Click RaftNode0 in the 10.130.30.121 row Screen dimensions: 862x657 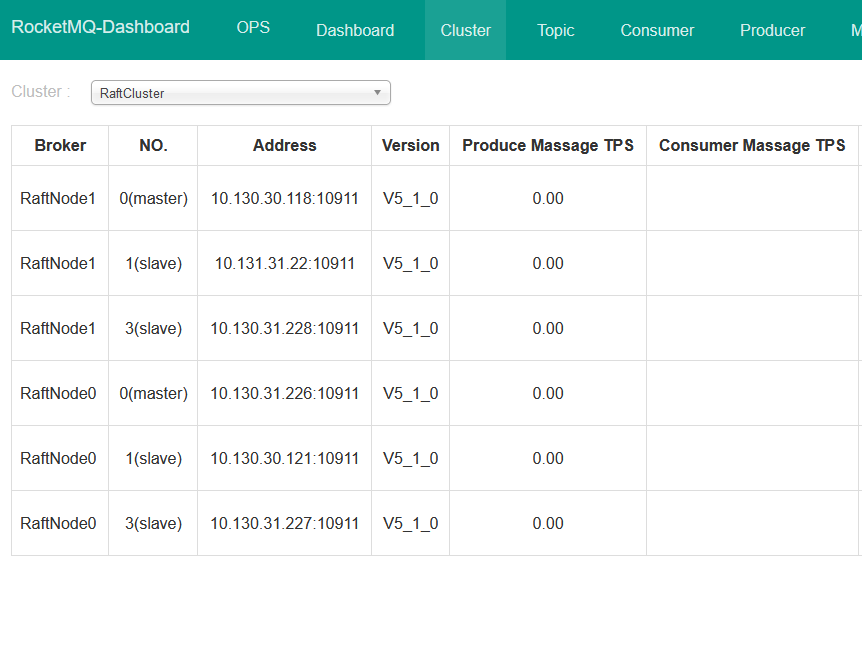tap(58, 458)
